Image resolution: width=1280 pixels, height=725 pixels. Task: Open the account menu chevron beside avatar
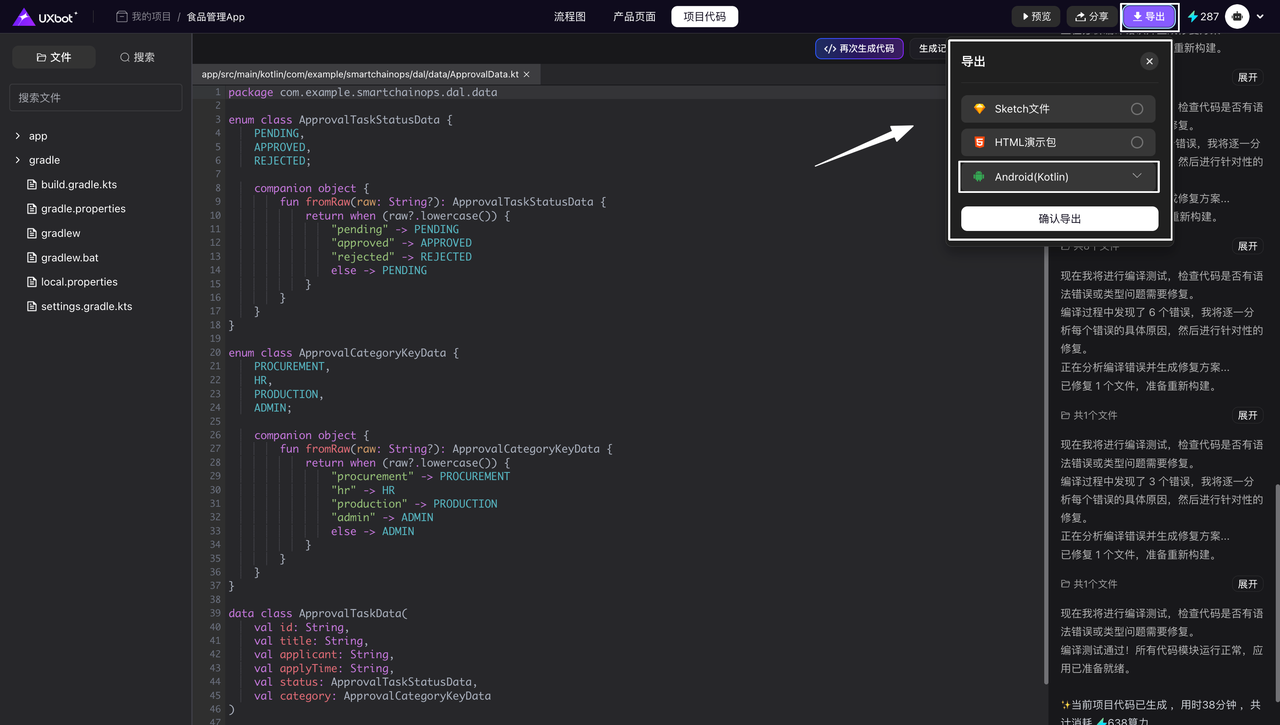click(1260, 17)
